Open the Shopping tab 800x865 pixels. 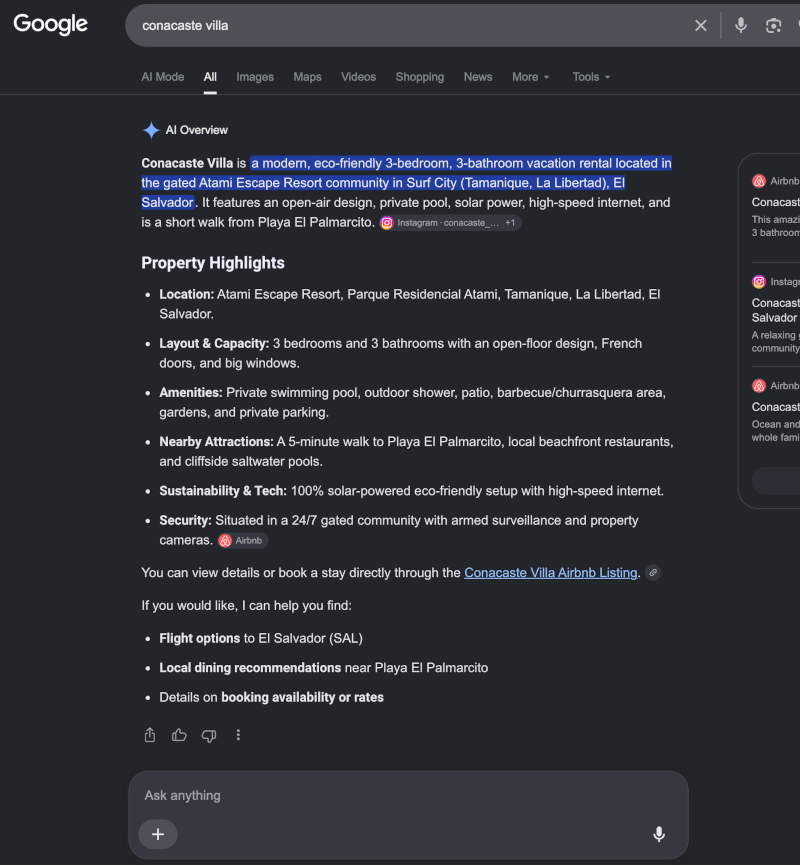point(420,77)
